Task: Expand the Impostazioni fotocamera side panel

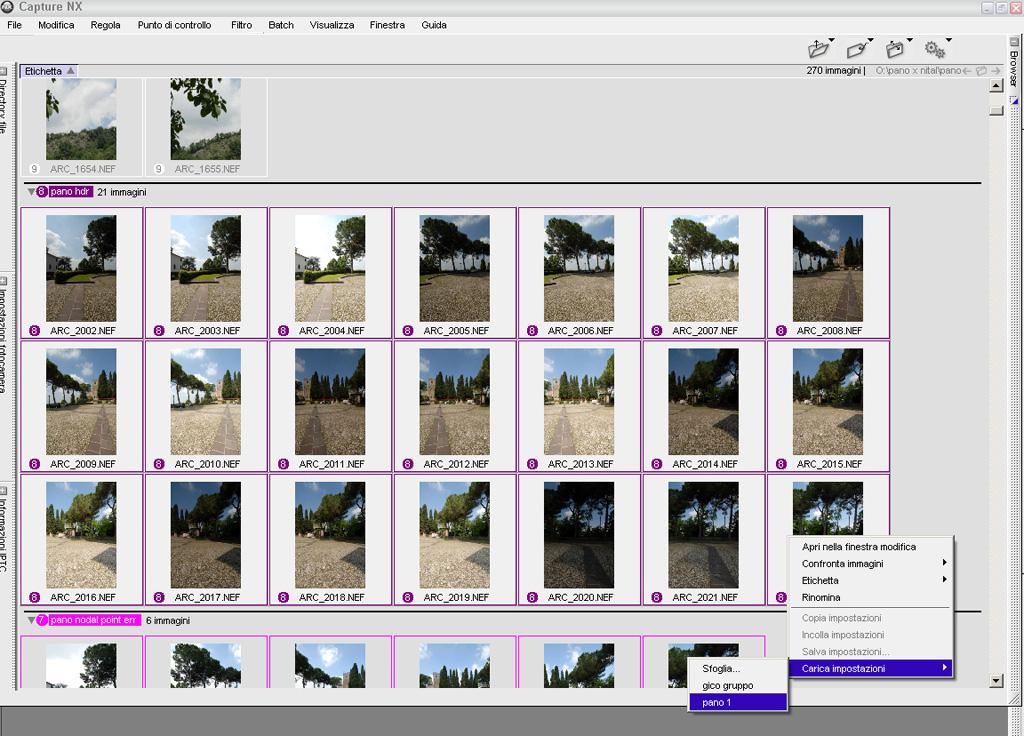Action: click(3, 281)
